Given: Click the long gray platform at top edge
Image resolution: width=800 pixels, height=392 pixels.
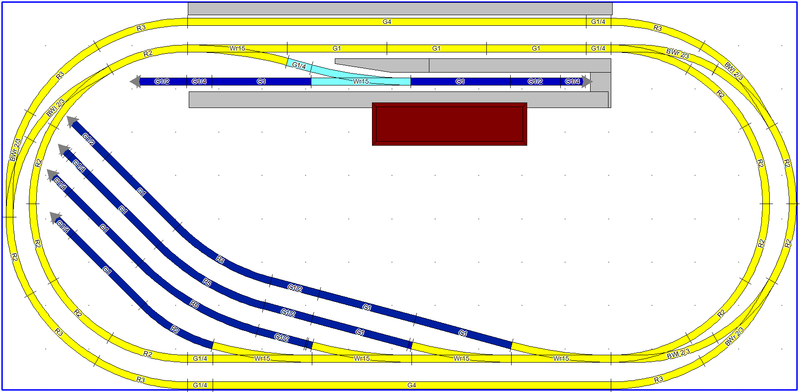Looking at the screenshot, I should 400,9.
